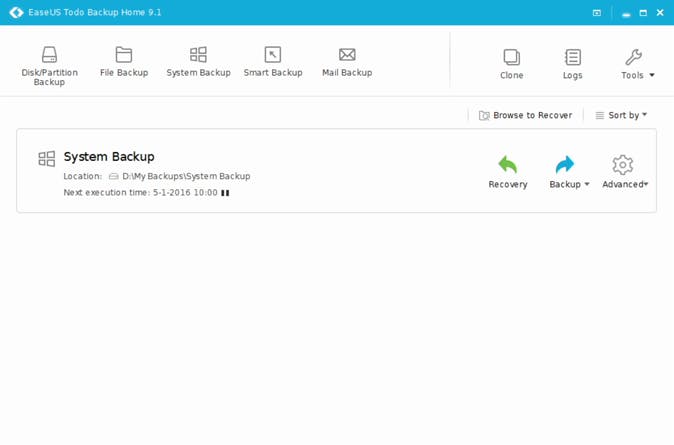
Task: Open Disk/Partition Backup
Action: click(x=49, y=66)
